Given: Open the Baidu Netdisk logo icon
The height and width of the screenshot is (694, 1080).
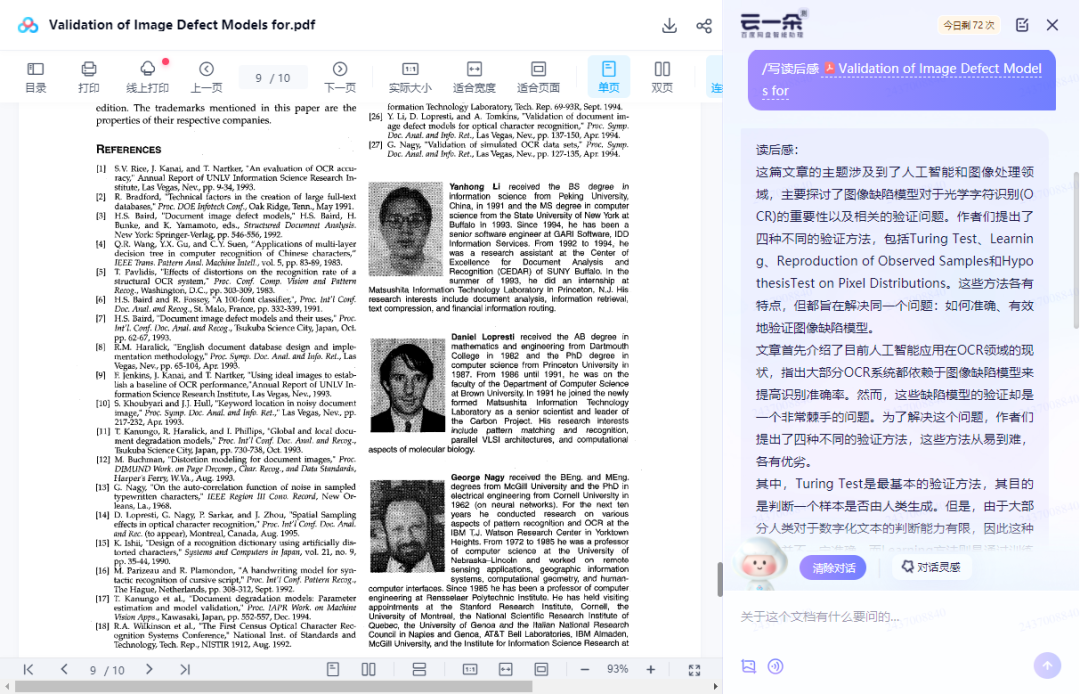Looking at the screenshot, I should point(28,25).
